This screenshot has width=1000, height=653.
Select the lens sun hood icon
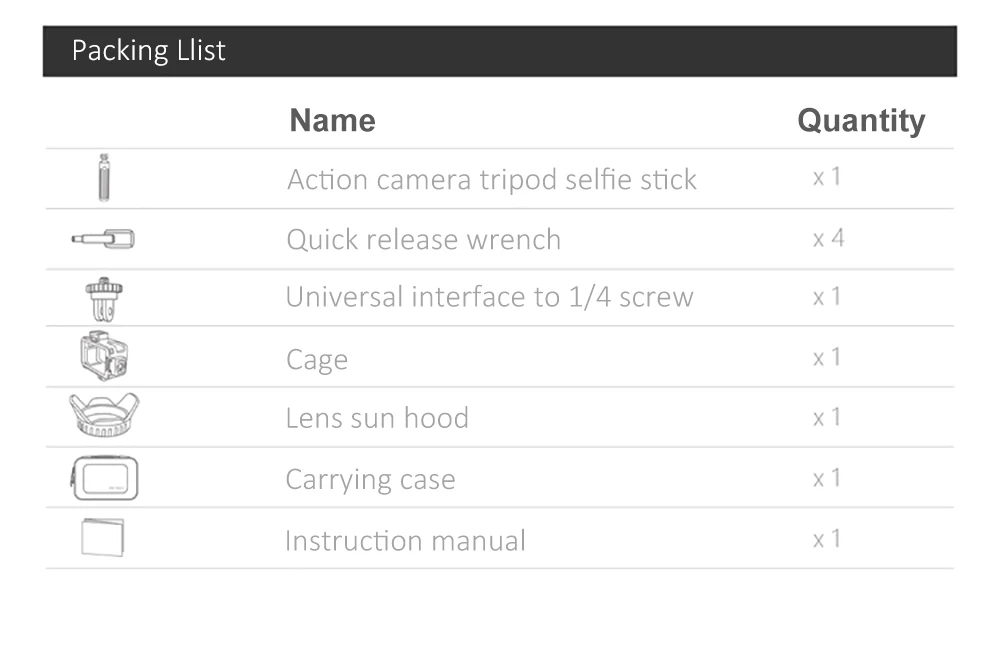(104, 415)
